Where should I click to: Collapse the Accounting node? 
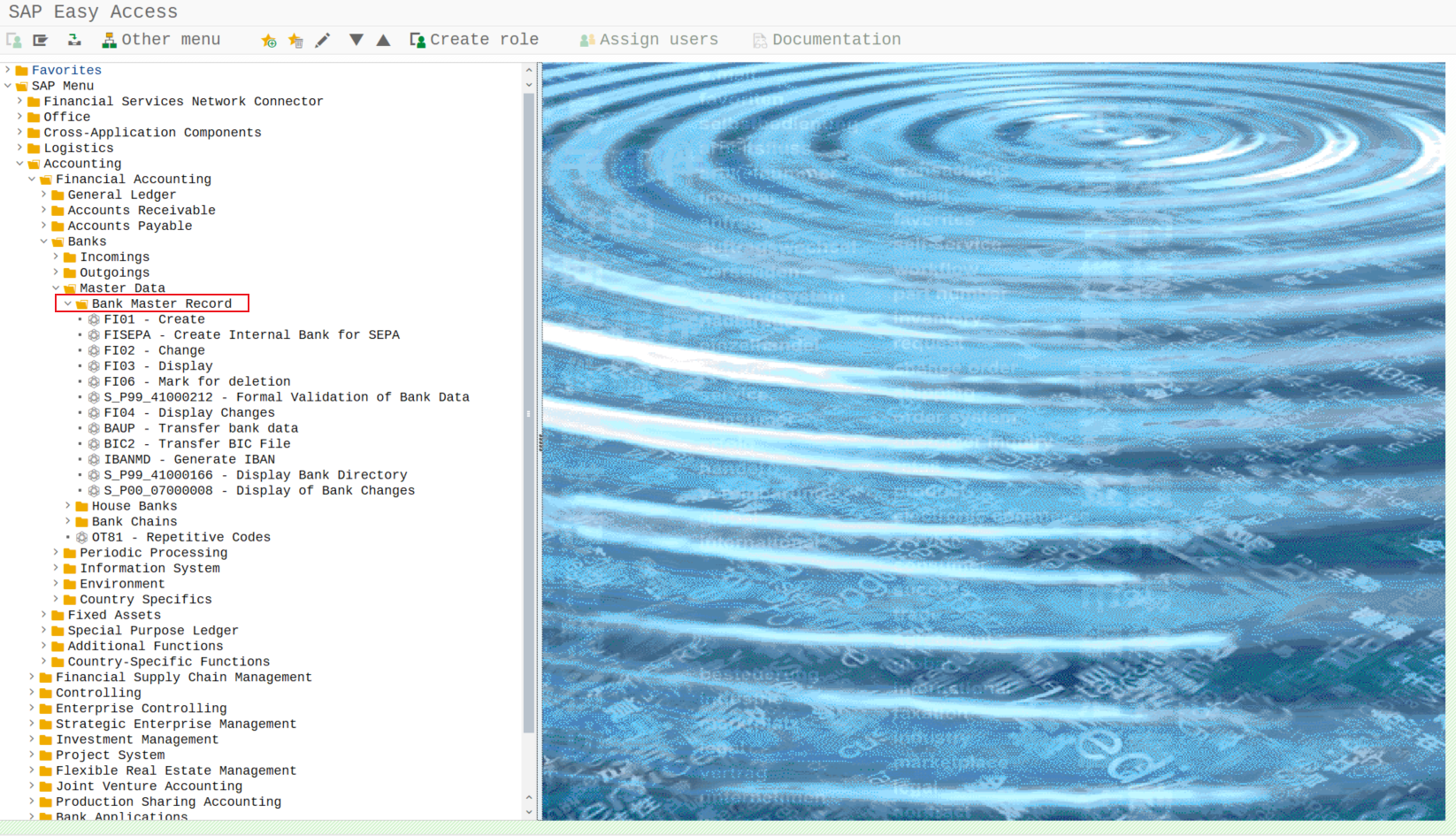tap(19, 164)
